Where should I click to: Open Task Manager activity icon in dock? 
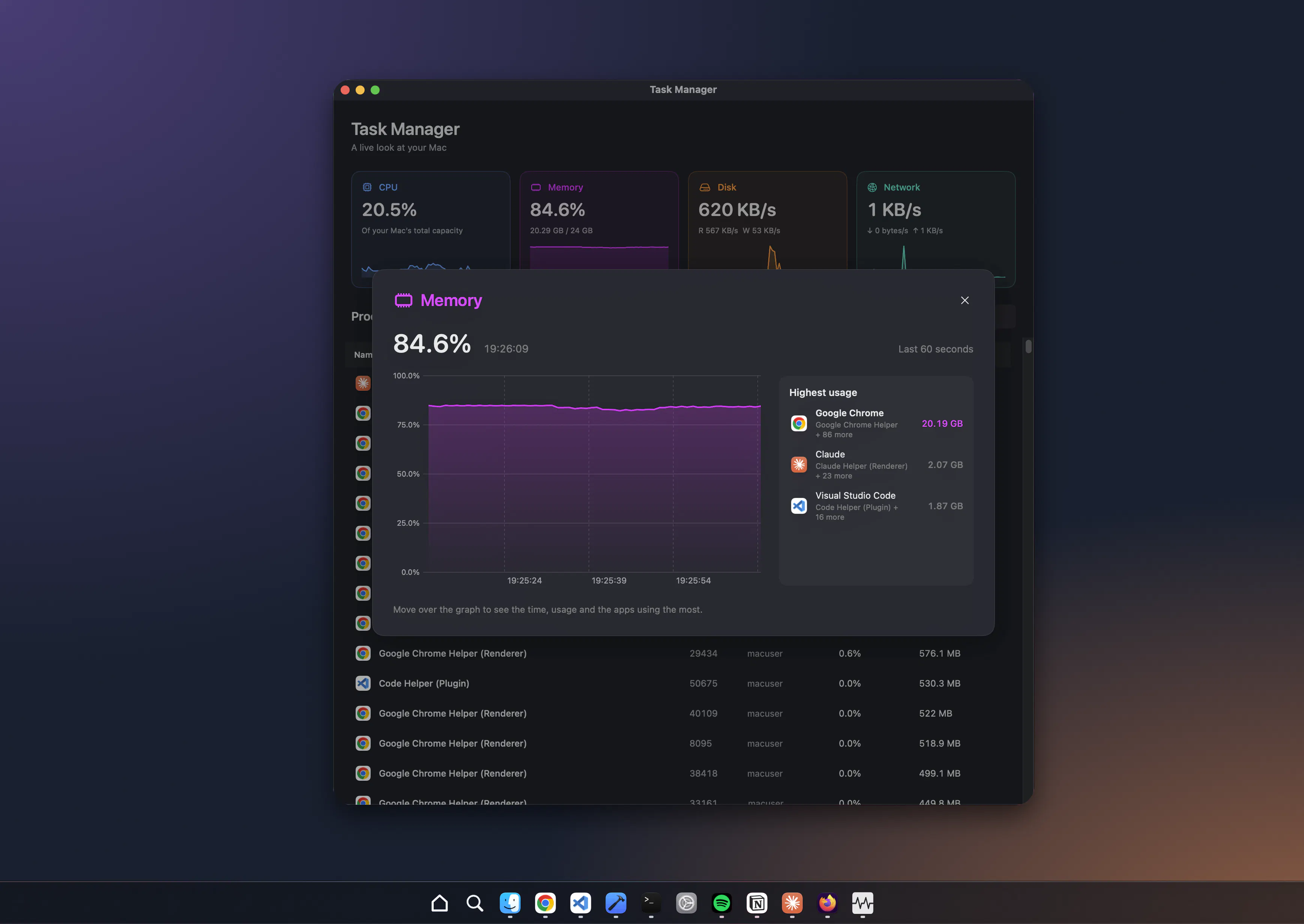862,902
